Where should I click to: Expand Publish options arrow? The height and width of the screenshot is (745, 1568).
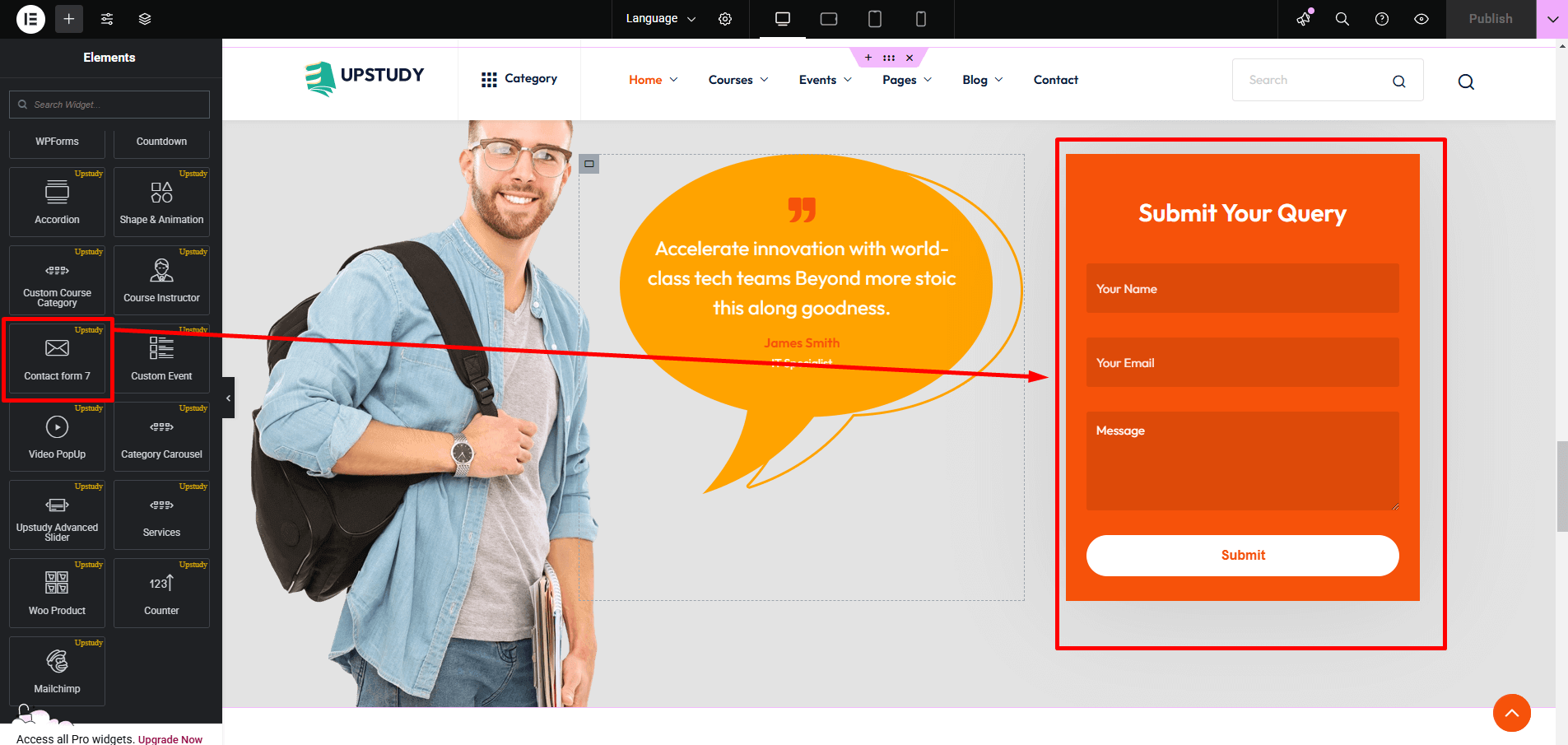coord(1552,19)
